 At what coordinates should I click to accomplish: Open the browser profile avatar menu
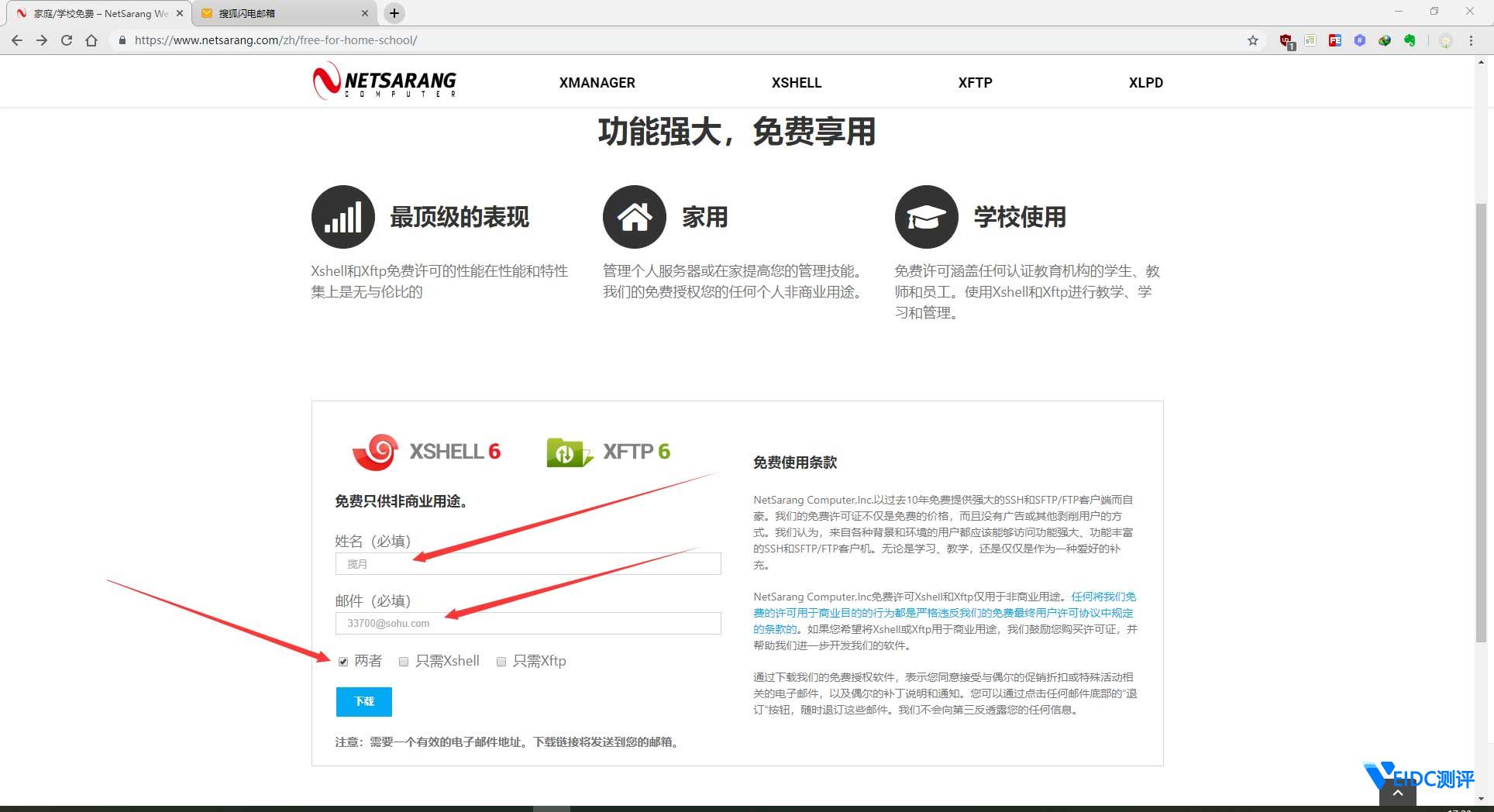[x=1445, y=40]
